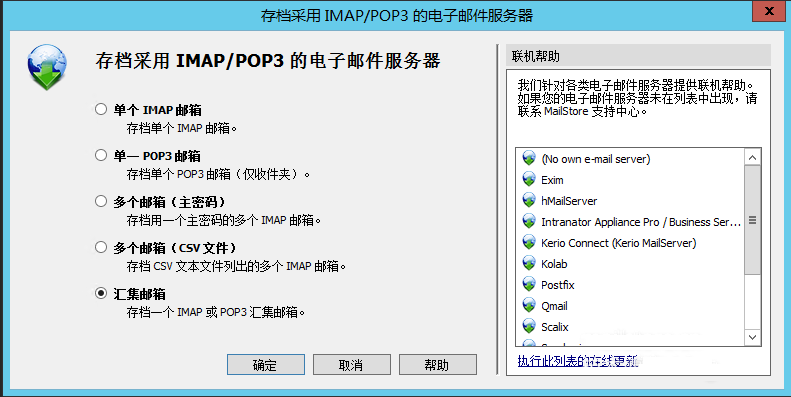The image size is (791, 397).
Task: Select the Qmail entry text
Action: point(554,306)
